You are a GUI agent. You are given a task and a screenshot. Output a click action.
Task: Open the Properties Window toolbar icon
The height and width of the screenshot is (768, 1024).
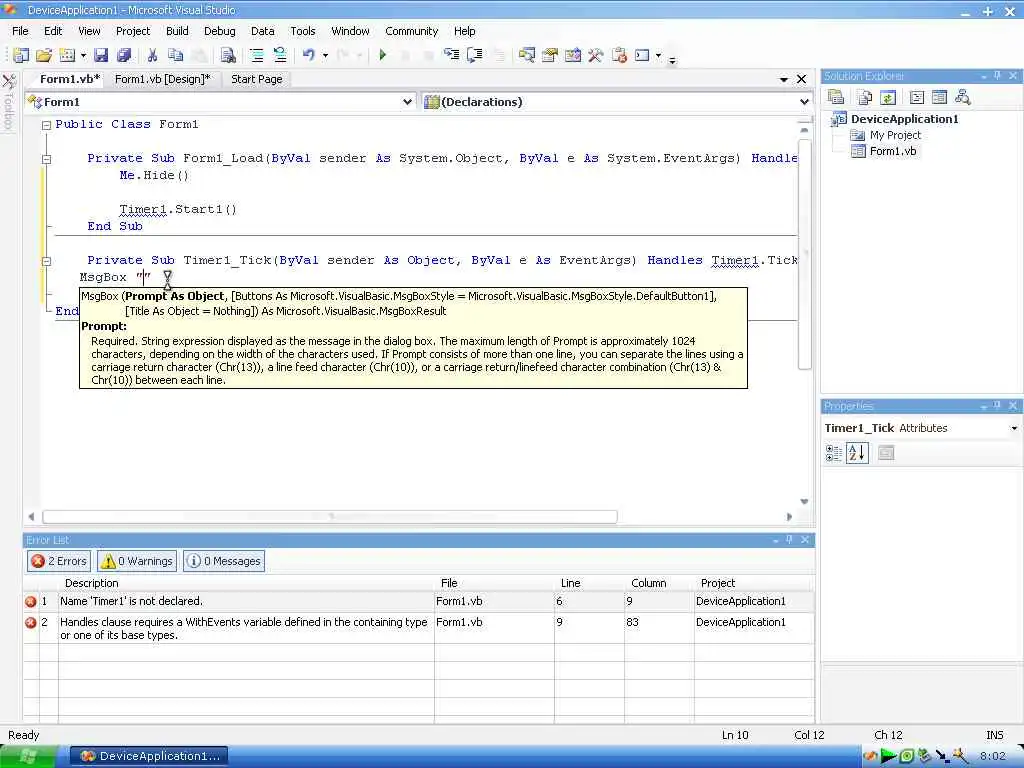[x=550, y=56]
